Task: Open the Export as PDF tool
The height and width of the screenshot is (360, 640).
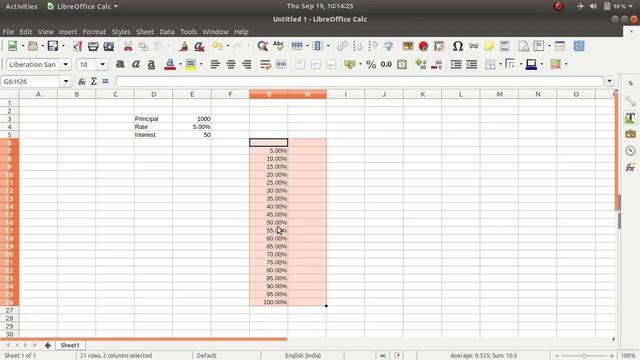Action: pyautogui.click(x=78, y=46)
